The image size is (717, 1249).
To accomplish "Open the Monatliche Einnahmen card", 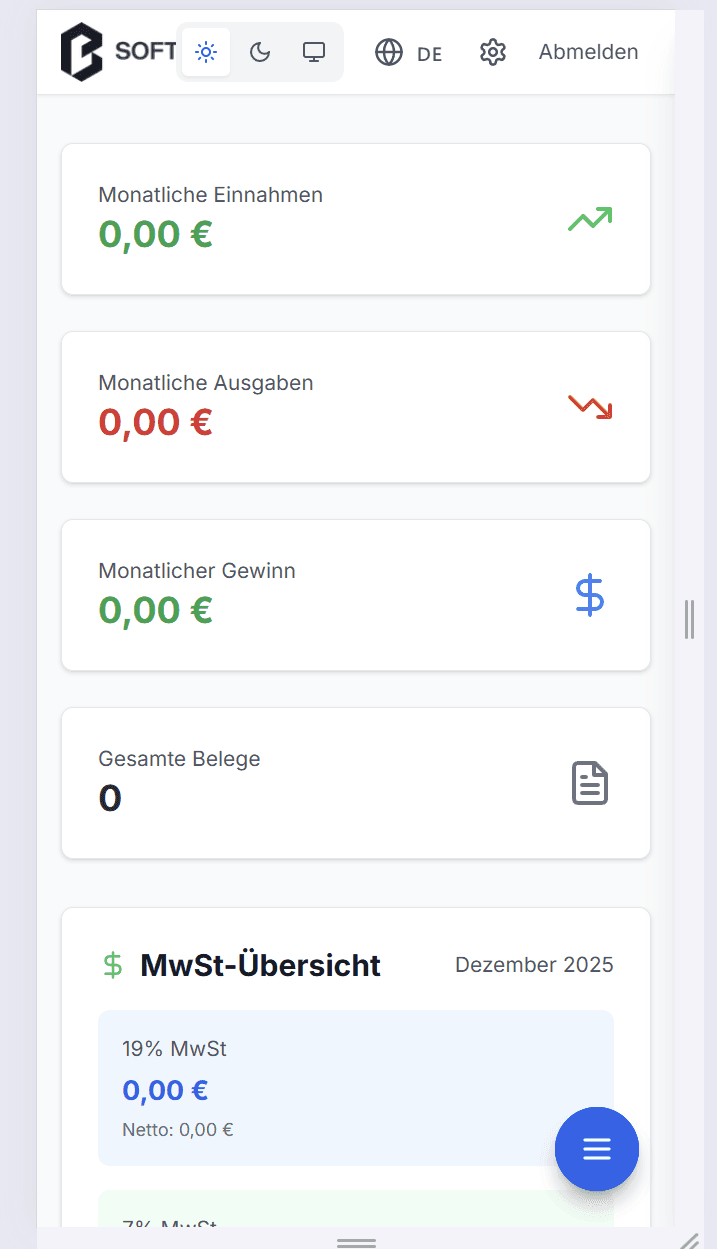I will coord(300,219).
